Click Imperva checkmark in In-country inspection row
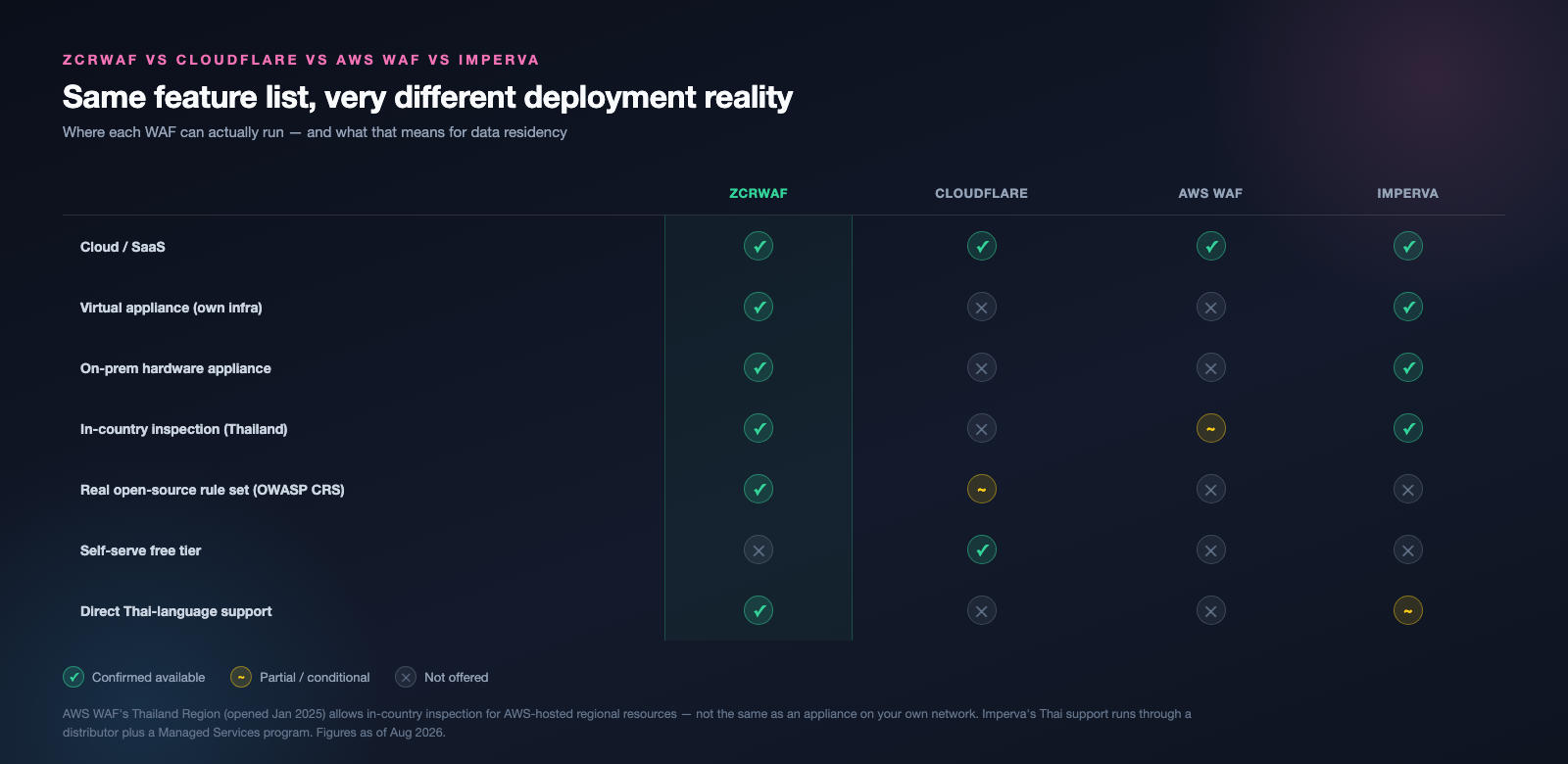The width and height of the screenshot is (1568, 764). tap(1408, 428)
